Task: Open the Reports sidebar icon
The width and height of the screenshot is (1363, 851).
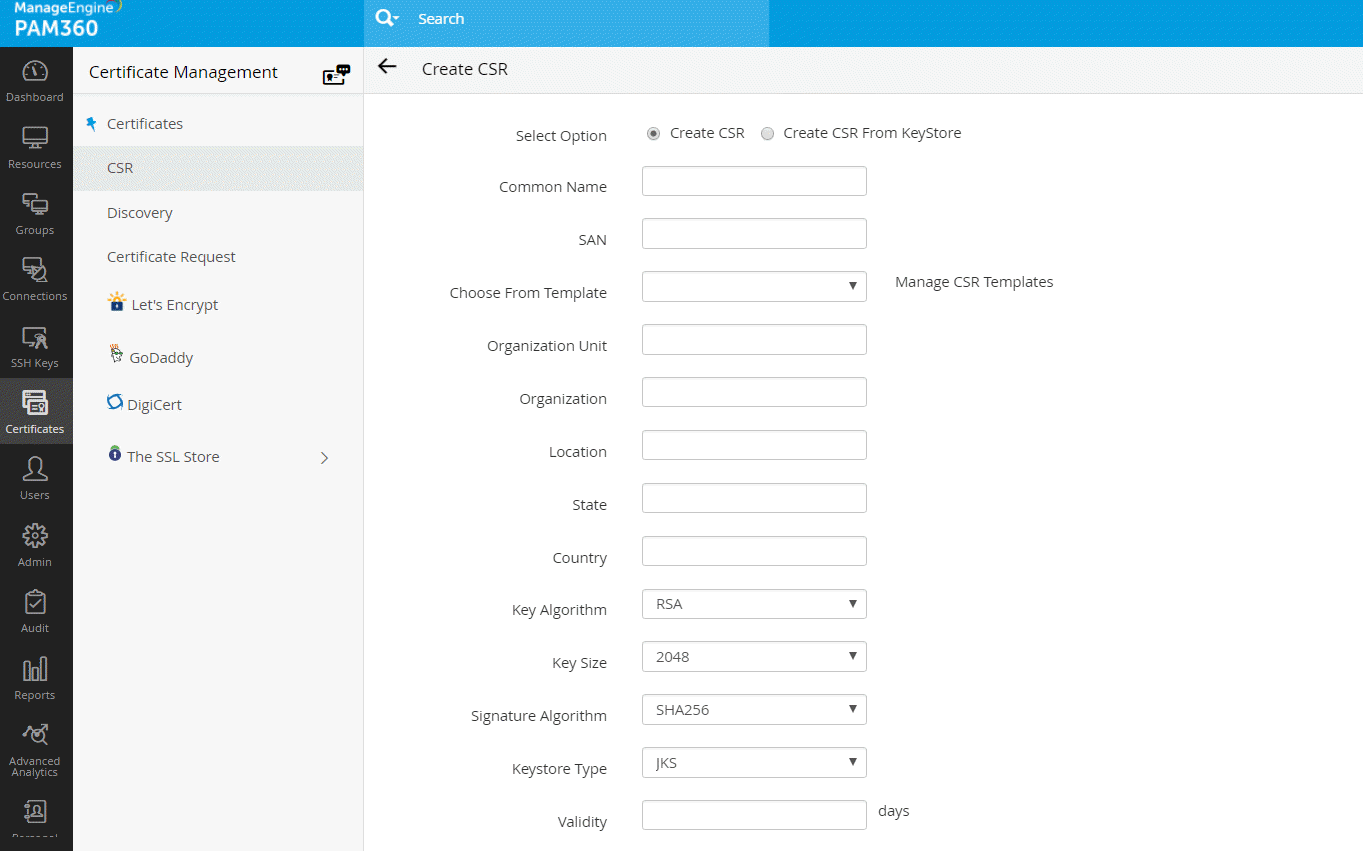Action: click(35, 678)
